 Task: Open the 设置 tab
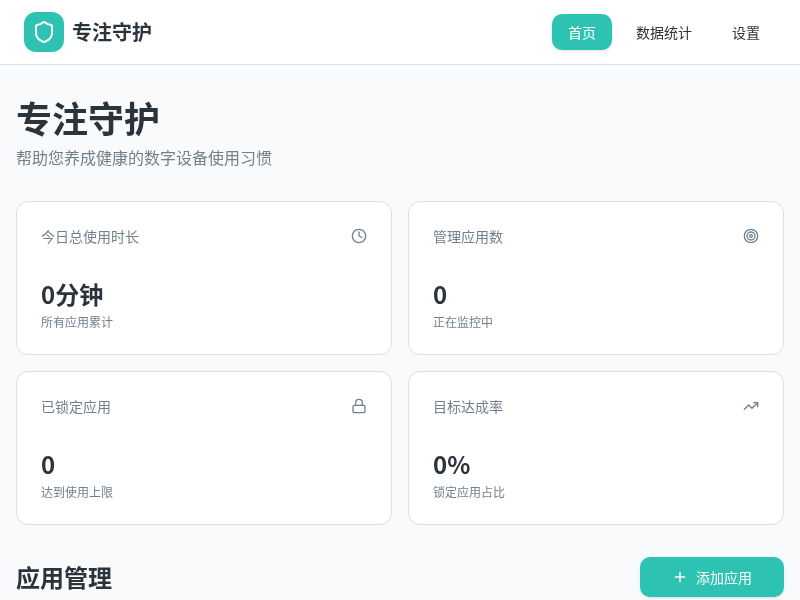pyautogui.click(x=745, y=32)
